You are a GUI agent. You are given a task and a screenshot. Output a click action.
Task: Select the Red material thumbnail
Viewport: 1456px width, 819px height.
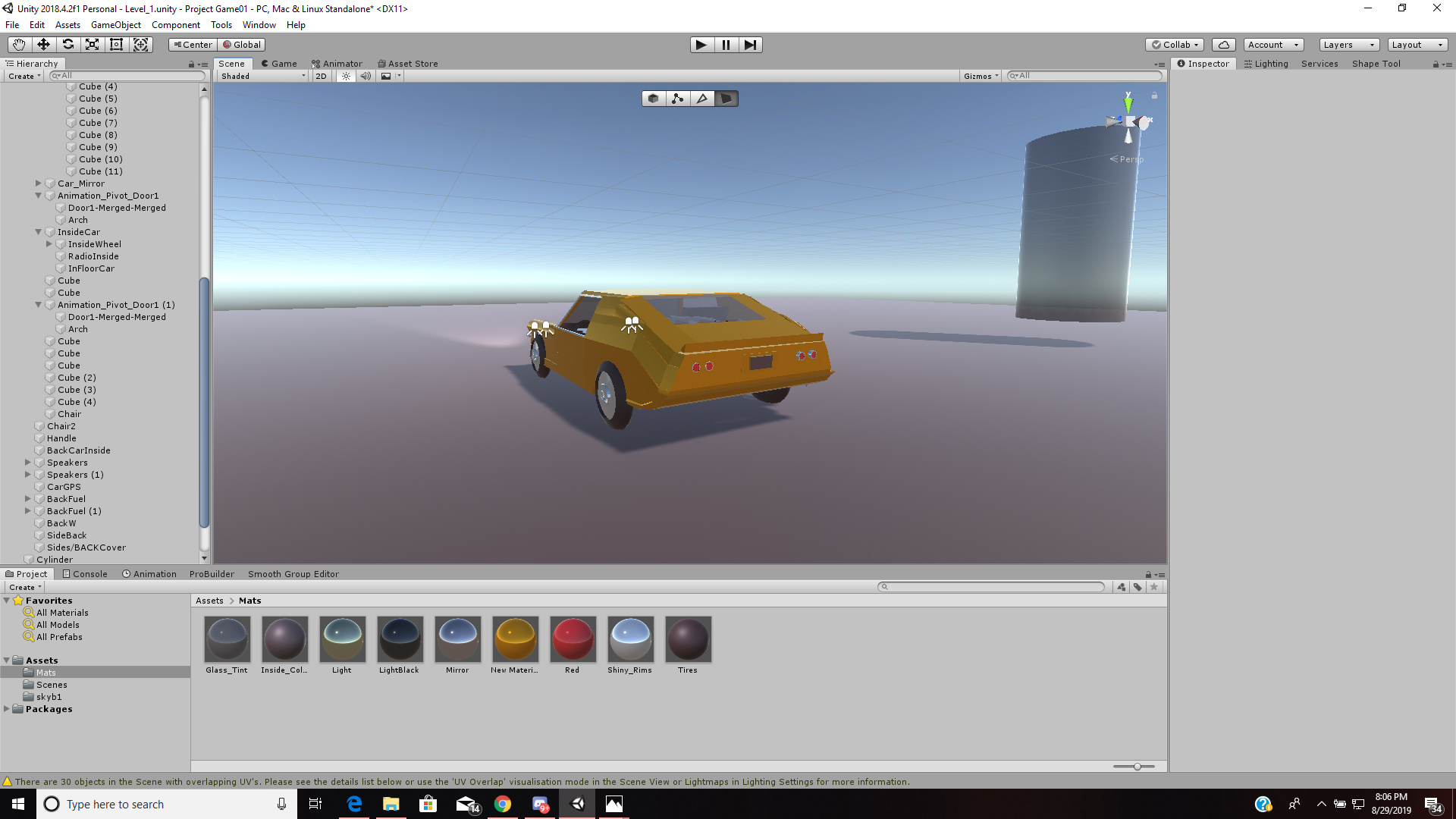pyautogui.click(x=573, y=639)
